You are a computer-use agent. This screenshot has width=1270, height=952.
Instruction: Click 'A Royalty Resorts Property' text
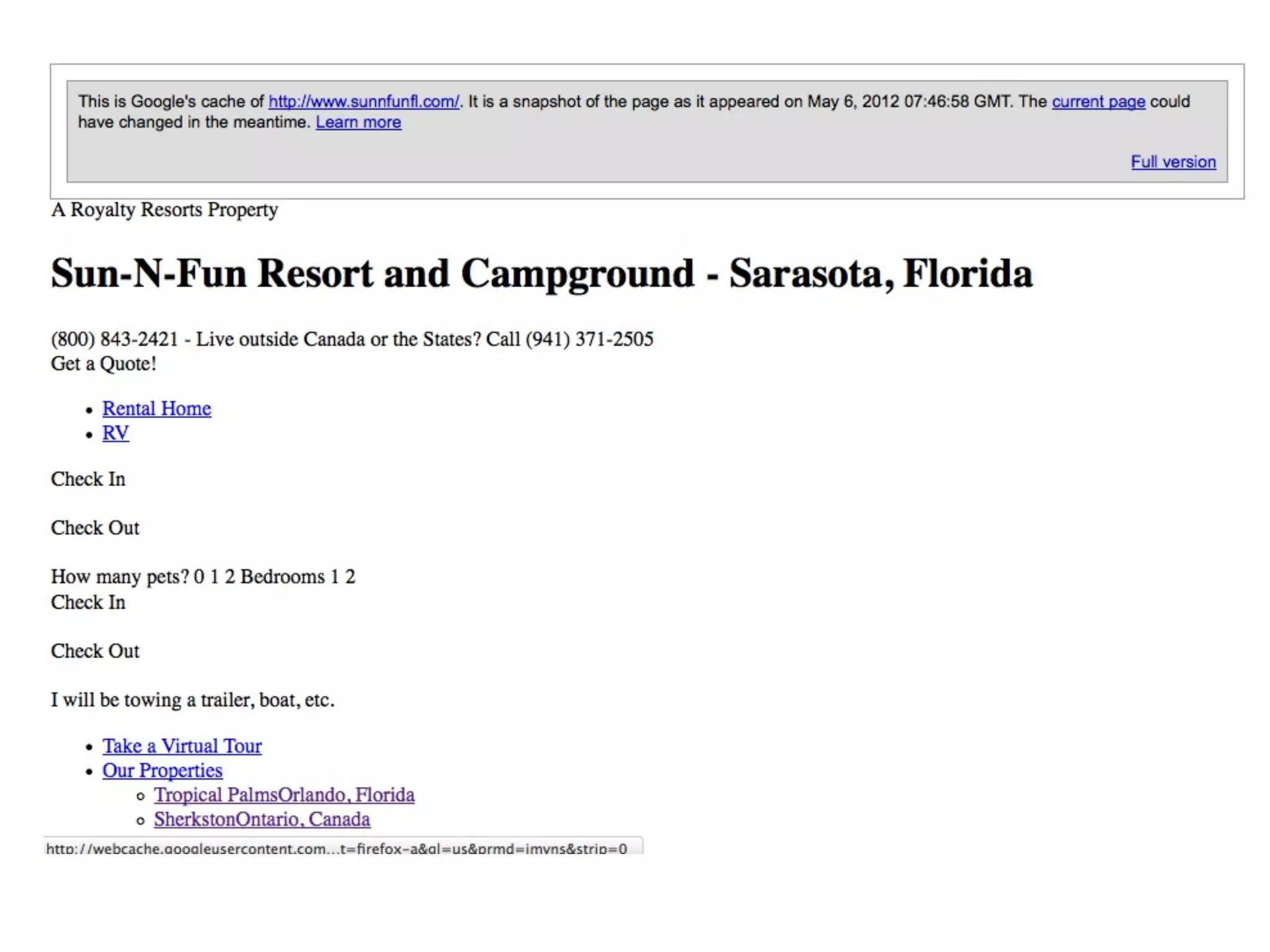[164, 209]
